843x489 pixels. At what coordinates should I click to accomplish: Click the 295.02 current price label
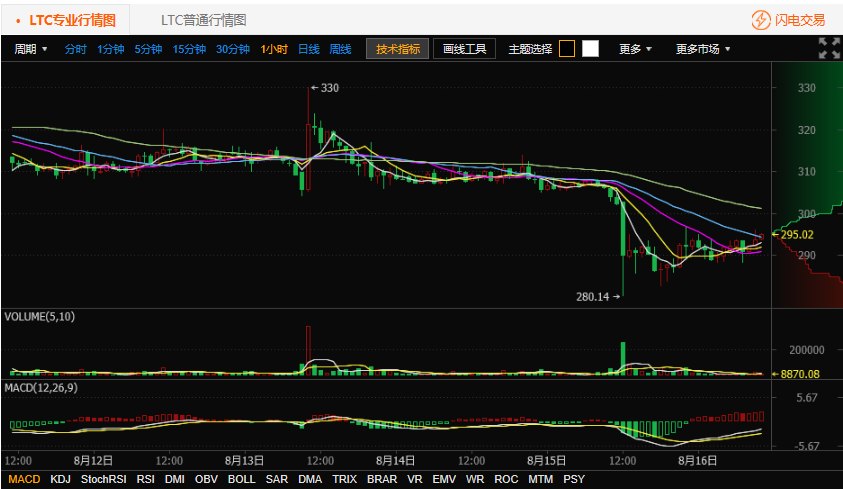point(797,234)
